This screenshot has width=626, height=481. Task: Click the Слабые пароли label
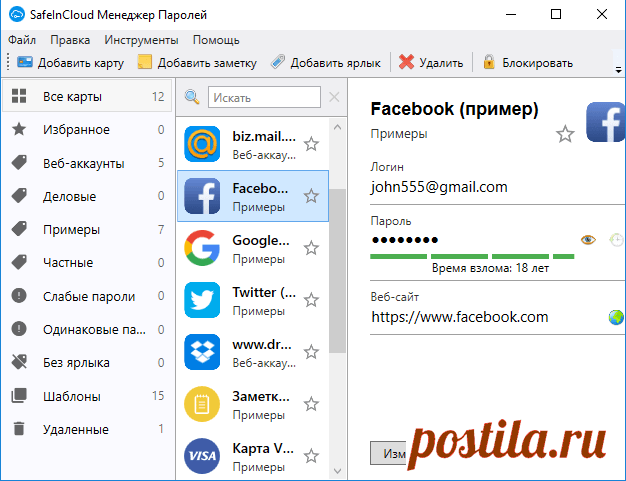89,297
